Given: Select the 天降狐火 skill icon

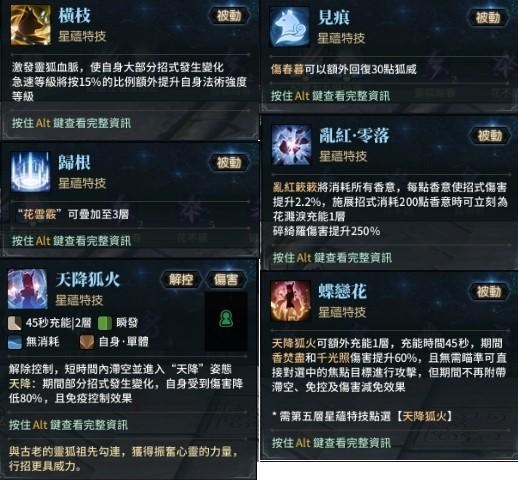Looking at the screenshot, I should click(27, 289).
